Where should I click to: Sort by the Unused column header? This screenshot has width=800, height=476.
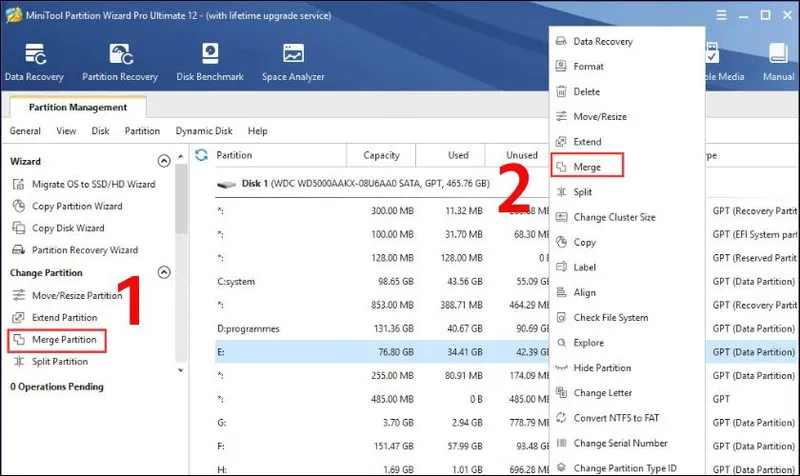click(x=517, y=155)
